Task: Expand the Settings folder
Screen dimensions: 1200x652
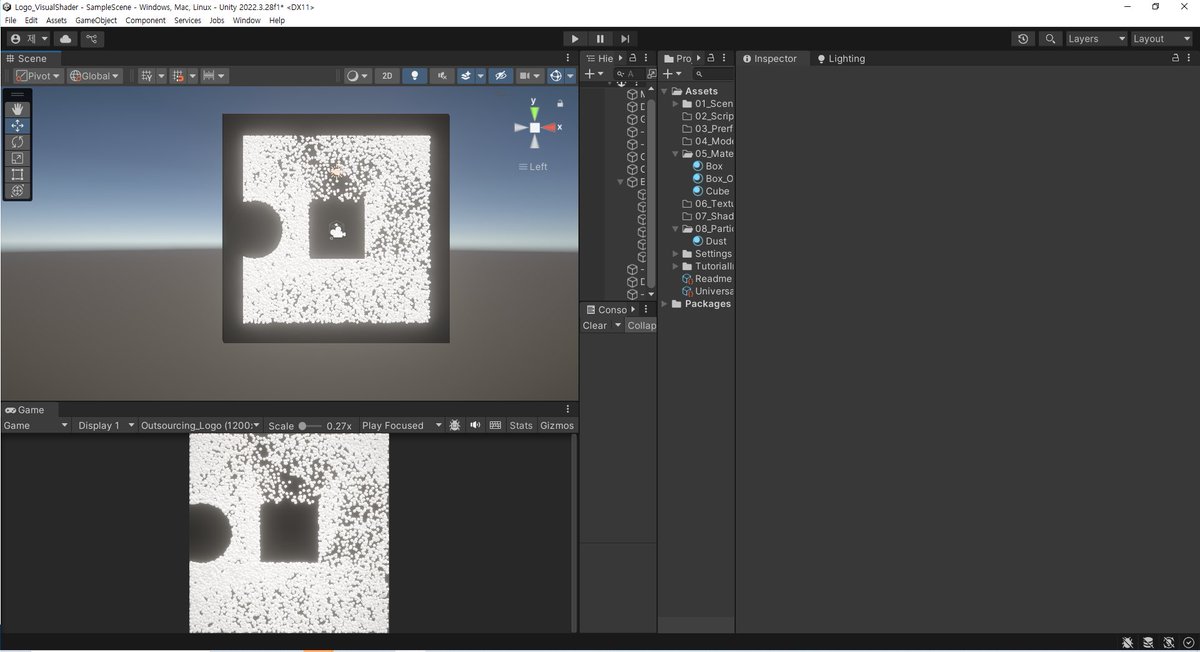Action: pyautogui.click(x=676, y=254)
